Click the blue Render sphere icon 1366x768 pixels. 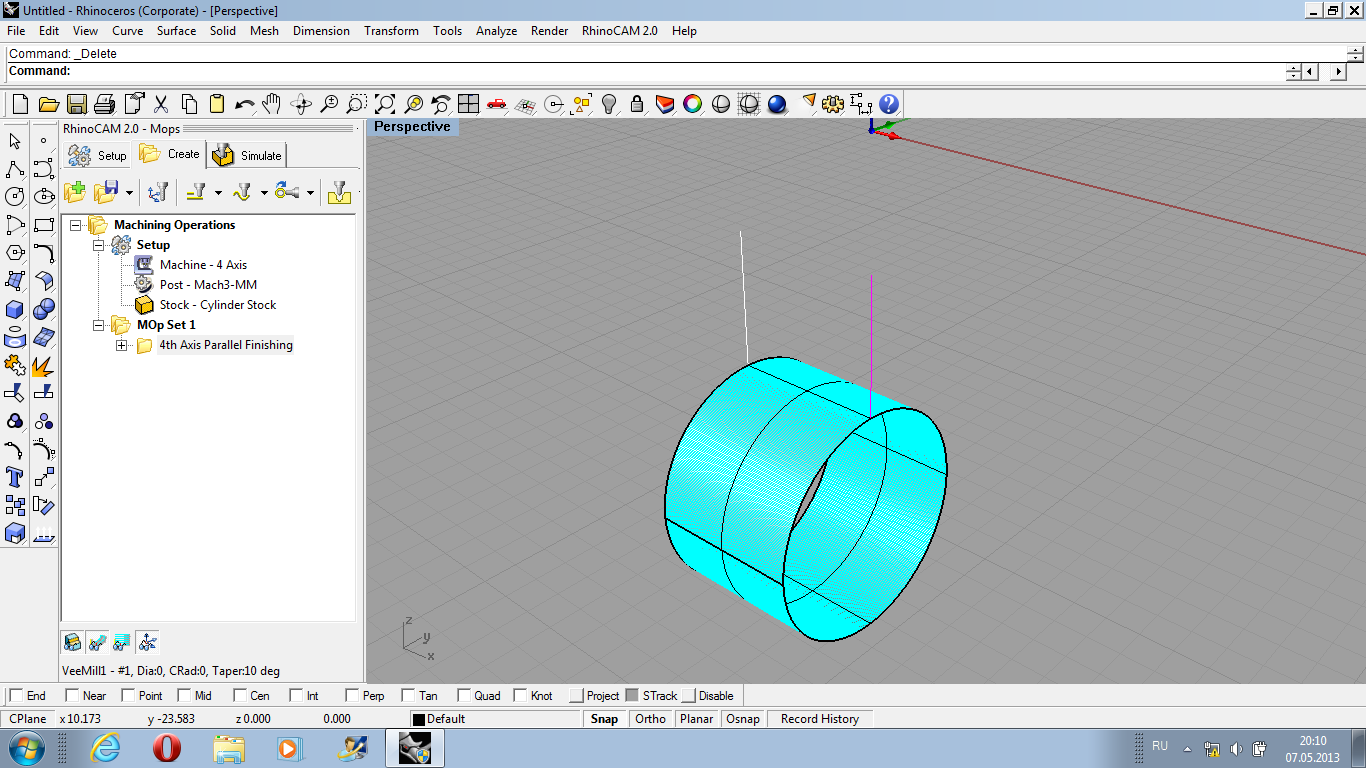point(777,104)
